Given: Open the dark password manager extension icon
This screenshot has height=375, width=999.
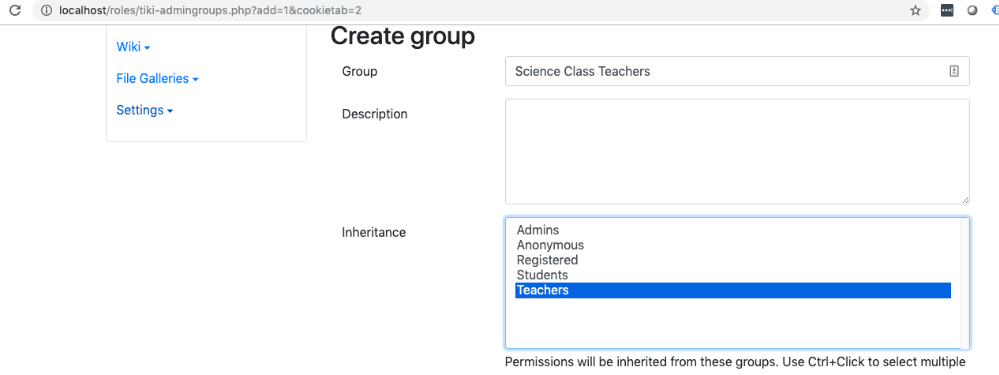Looking at the screenshot, I should [947, 11].
